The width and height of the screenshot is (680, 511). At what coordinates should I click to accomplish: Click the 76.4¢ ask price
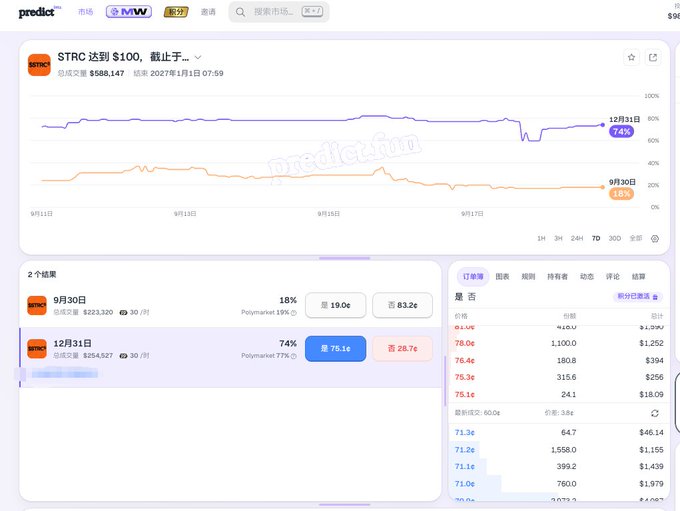[464, 360]
